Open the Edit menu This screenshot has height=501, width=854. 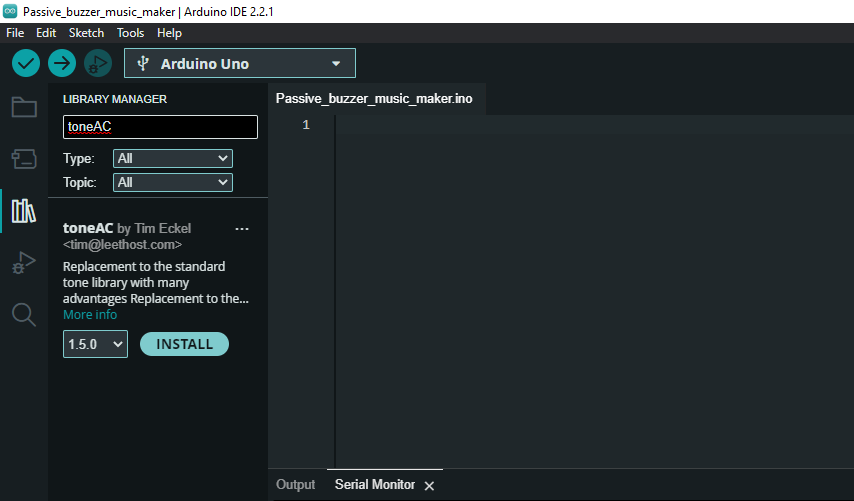tap(46, 33)
